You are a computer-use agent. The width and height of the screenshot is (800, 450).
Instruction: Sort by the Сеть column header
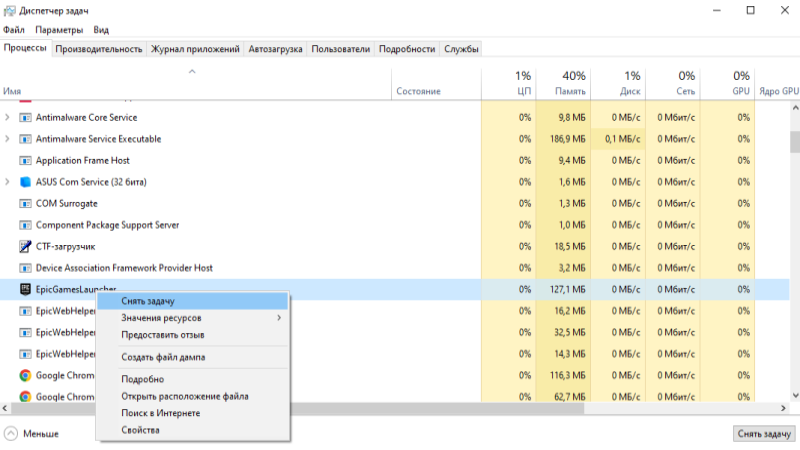[672, 84]
